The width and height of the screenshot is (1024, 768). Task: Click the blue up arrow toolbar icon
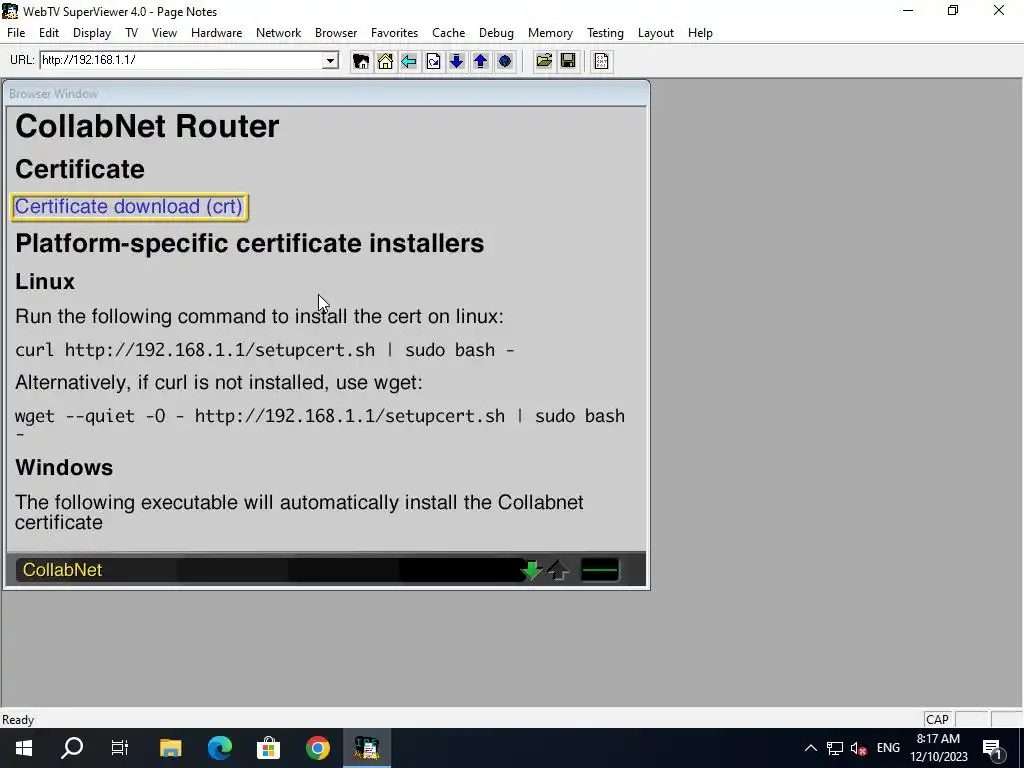tap(481, 61)
